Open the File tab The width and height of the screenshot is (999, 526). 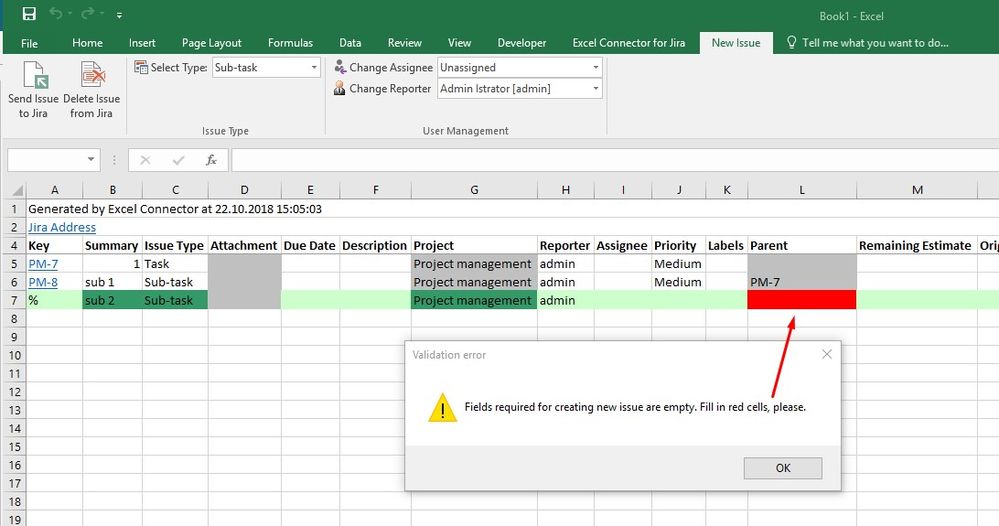coord(29,43)
